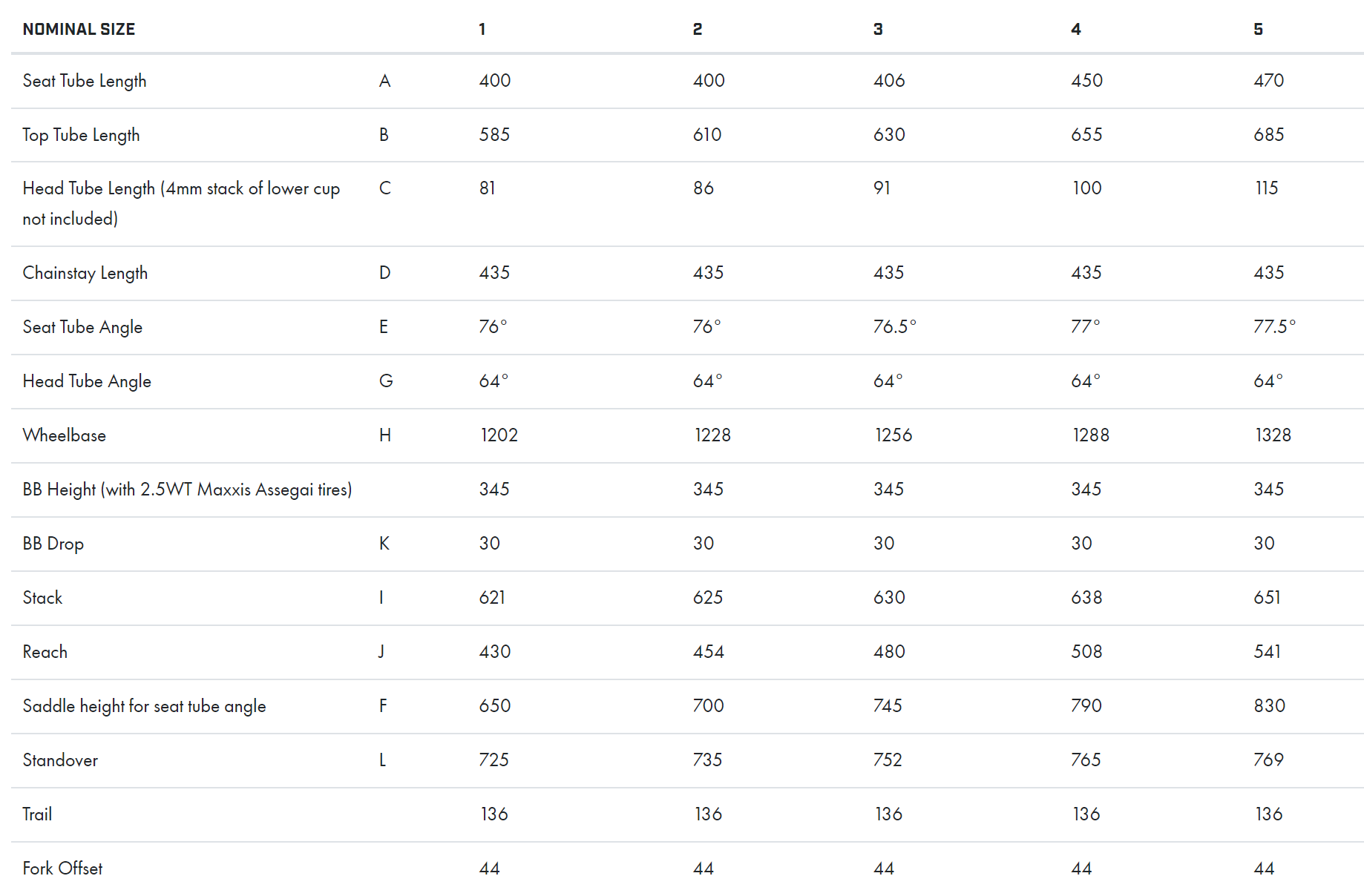Click the Head Tube Angle row label

(x=87, y=381)
